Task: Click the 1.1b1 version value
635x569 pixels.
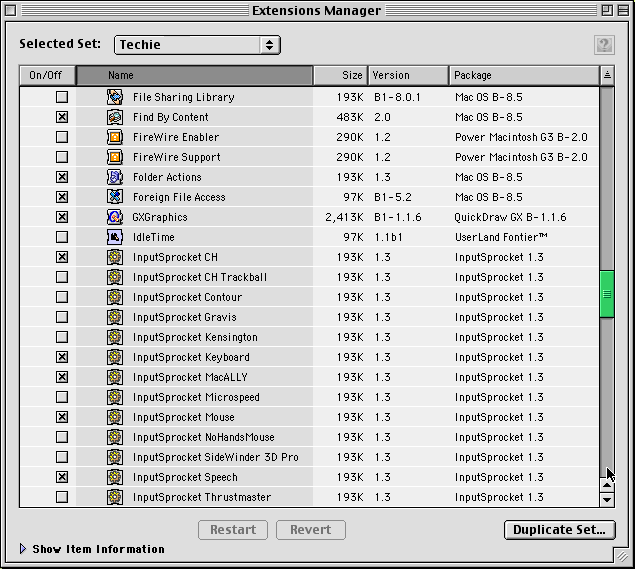Action: 388,237
